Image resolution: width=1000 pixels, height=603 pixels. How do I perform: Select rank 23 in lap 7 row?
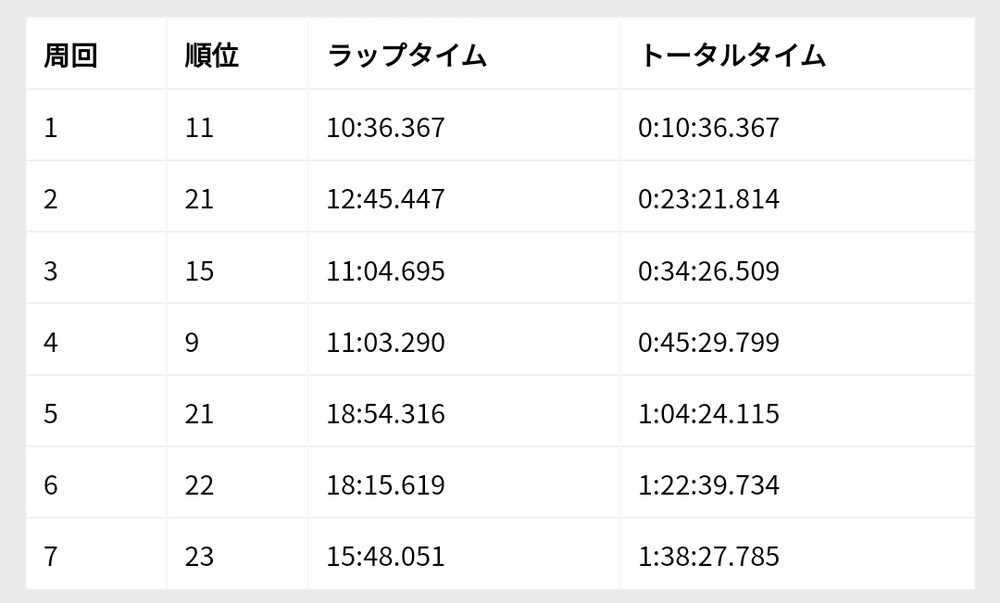pos(199,556)
